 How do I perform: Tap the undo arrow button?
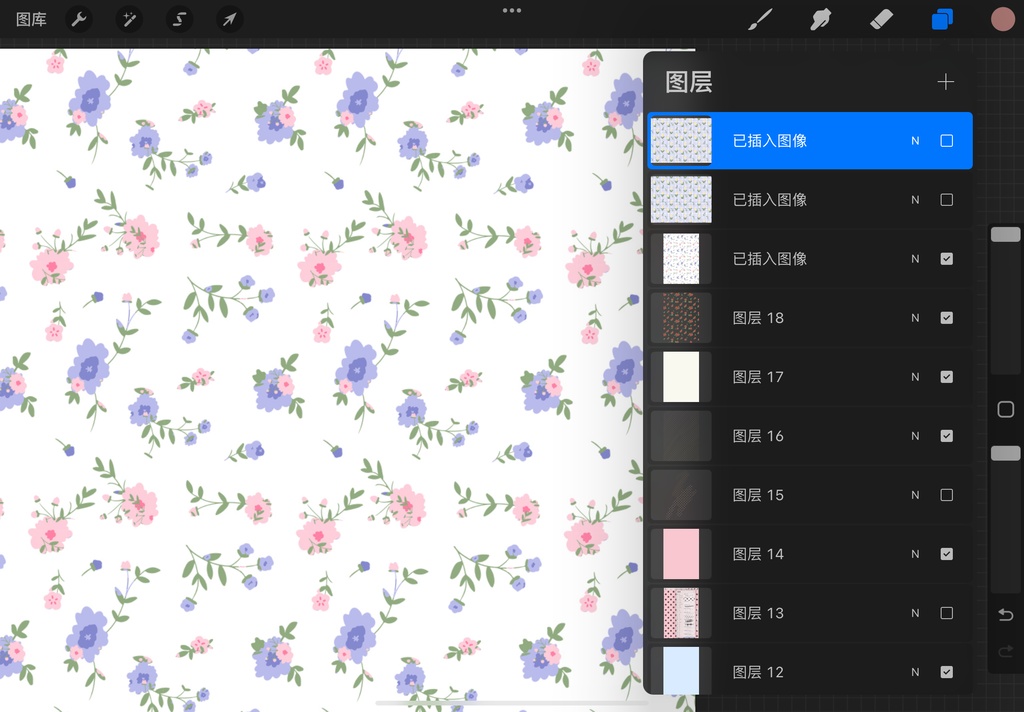1006,614
